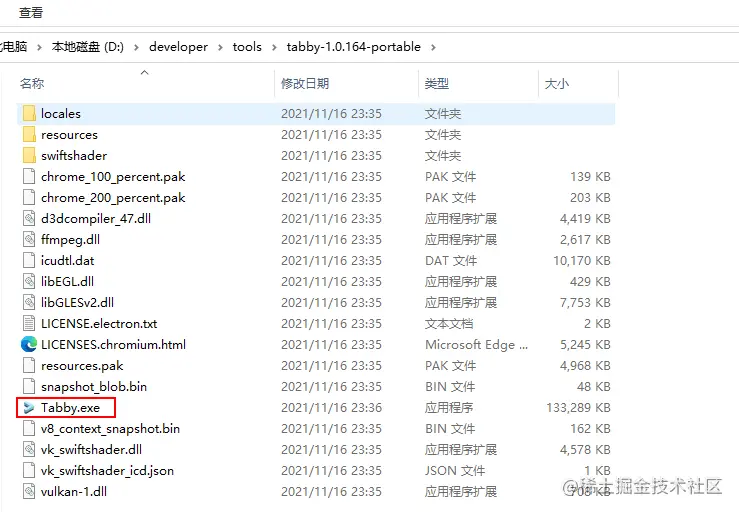Image resolution: width=739 pixels, height=512 pixels.
Task: Click the vk_swiftshader.dll file icon
Action: click(x=29, y=450)
